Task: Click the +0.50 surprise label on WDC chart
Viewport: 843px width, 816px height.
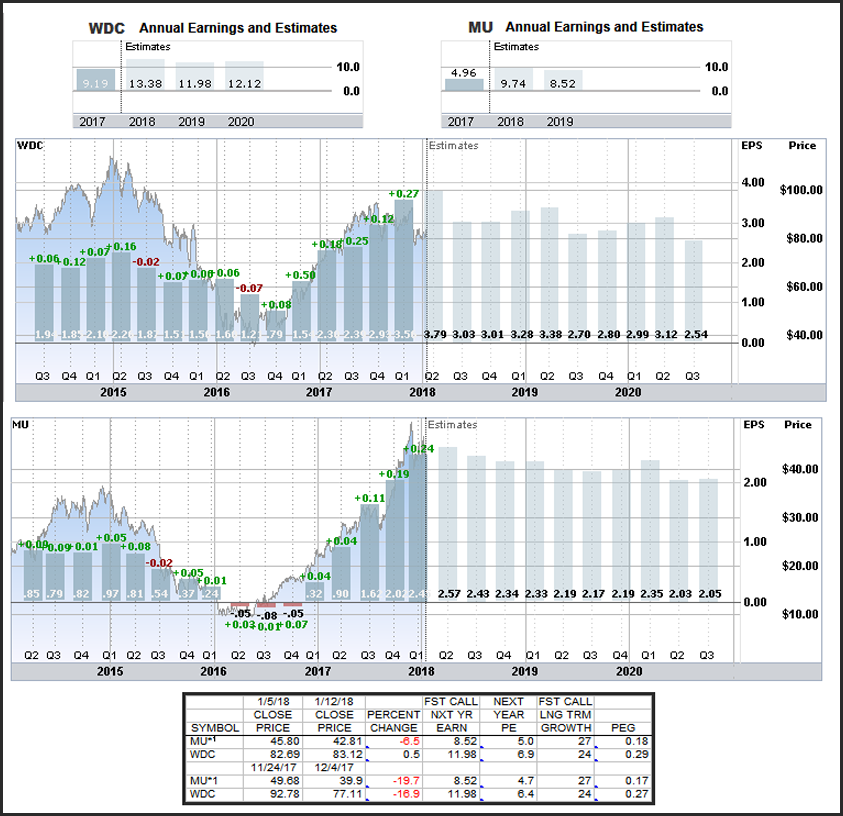Action: (301, 275)
